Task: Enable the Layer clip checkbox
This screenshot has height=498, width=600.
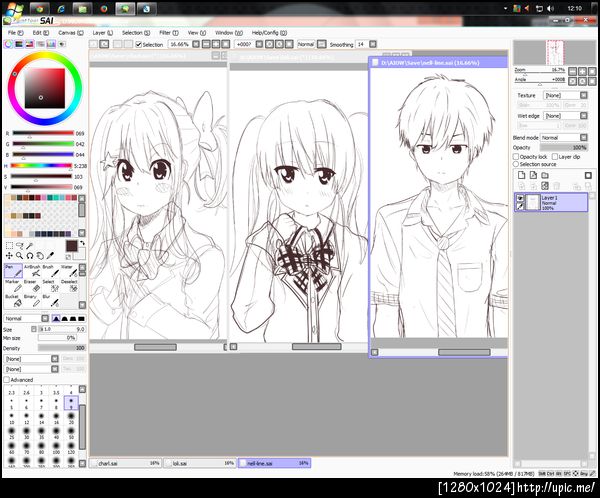Action: pos(555,157)
